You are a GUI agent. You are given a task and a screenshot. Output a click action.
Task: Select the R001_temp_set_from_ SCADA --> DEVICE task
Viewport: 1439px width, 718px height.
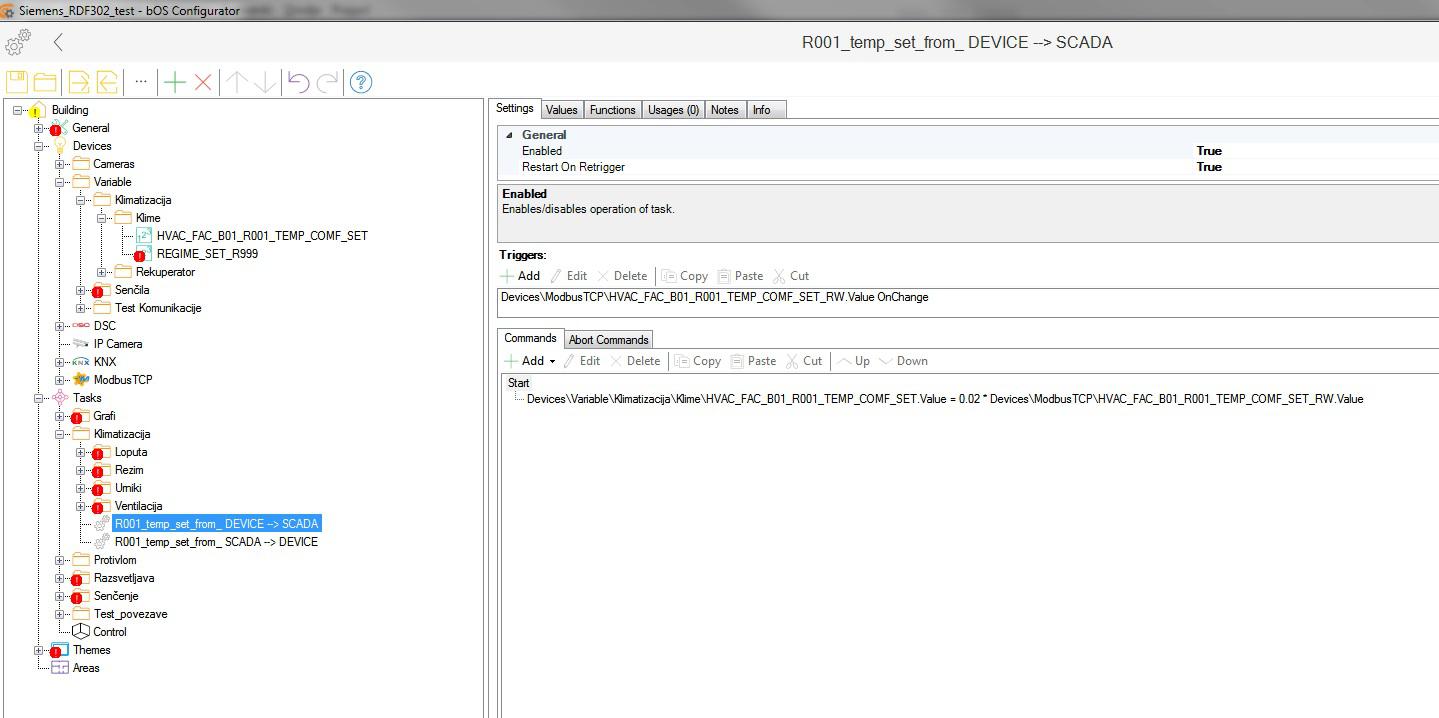tap(216, 542)
